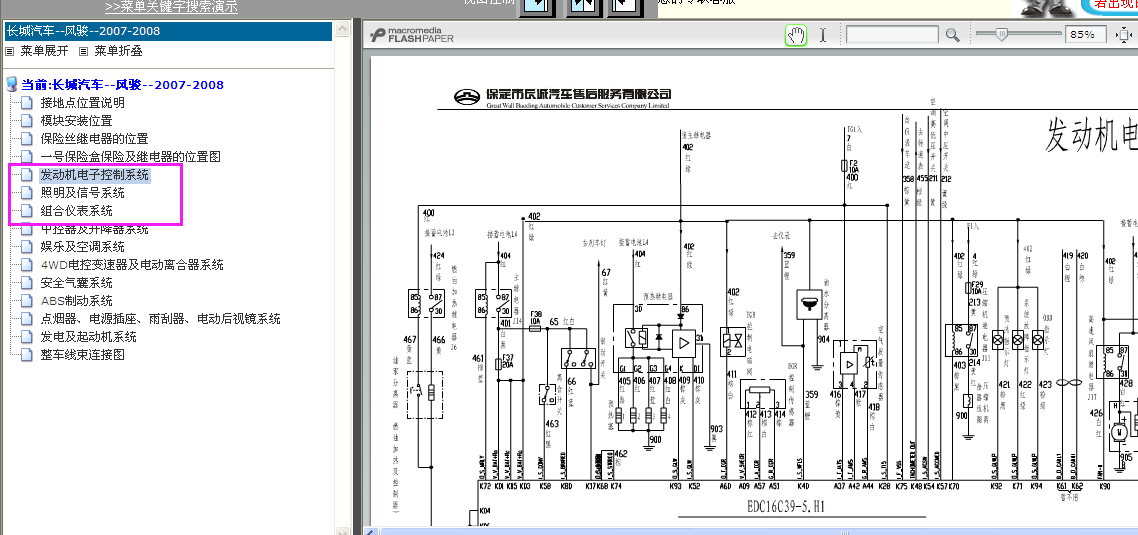Open 点烟器、电源插座、雨刮器、电动后视镜系统
This screenshot has height=535, width=1138.
pyautogui.click(x=160, y=319)
